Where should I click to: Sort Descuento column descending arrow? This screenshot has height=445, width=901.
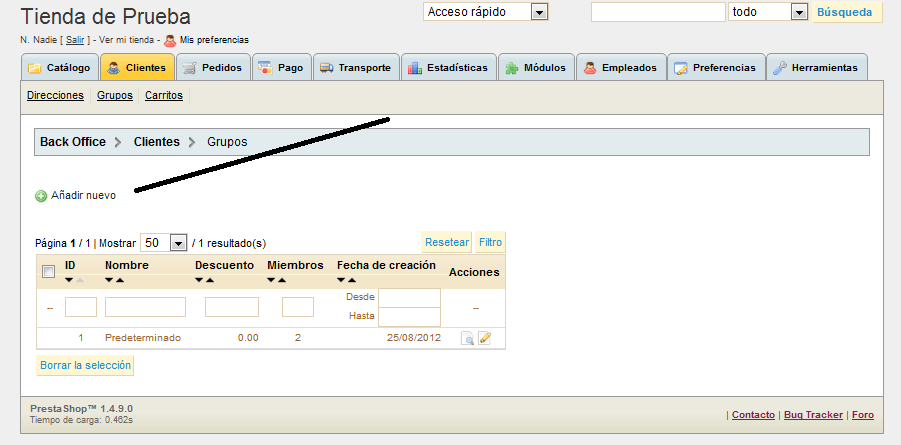tap(199, 281)
